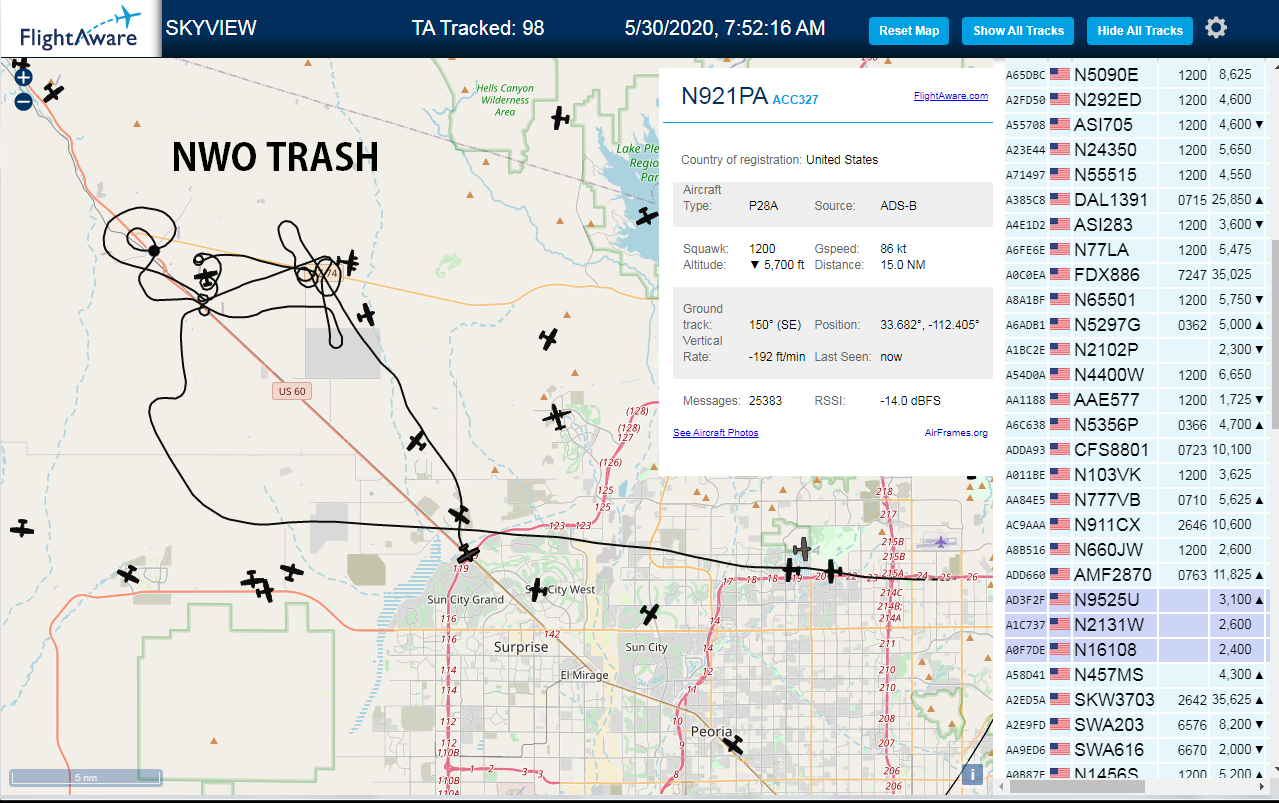Screen dimensions: 1279x803
Task: Select the purple aircraft icon on the map
Action: 941,542
